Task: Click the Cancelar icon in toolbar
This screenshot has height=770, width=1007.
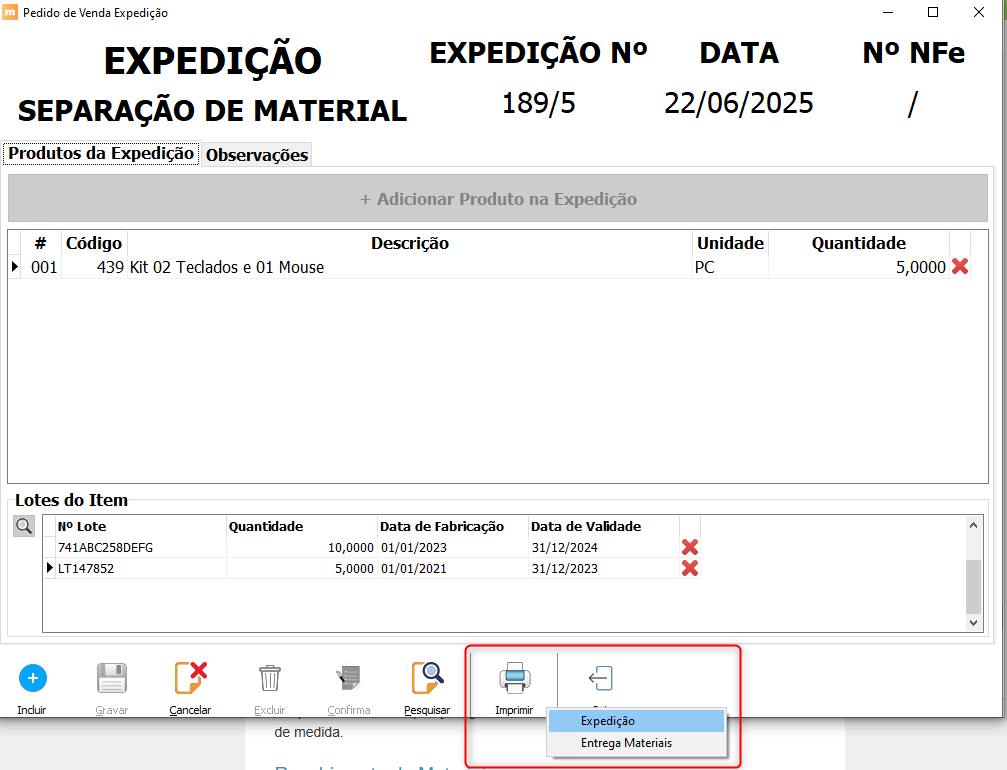Action: point(190,678)
